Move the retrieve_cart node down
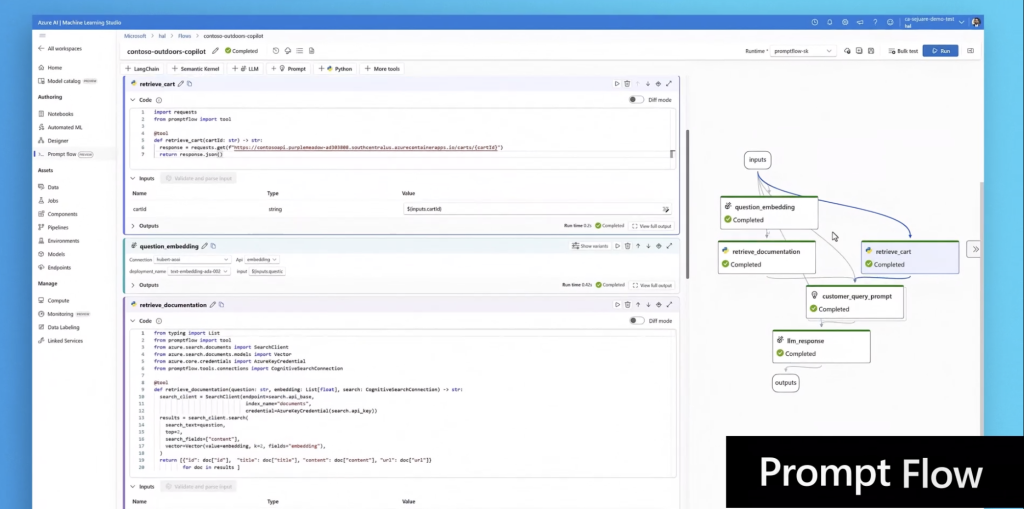Screen dimensions: 1024x509 (648, 84)
